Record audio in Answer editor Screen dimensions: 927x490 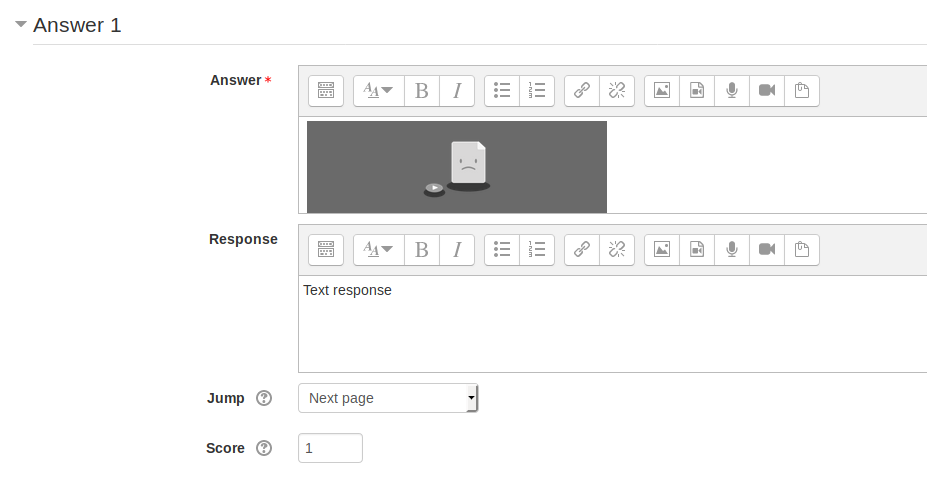point(732,91)
